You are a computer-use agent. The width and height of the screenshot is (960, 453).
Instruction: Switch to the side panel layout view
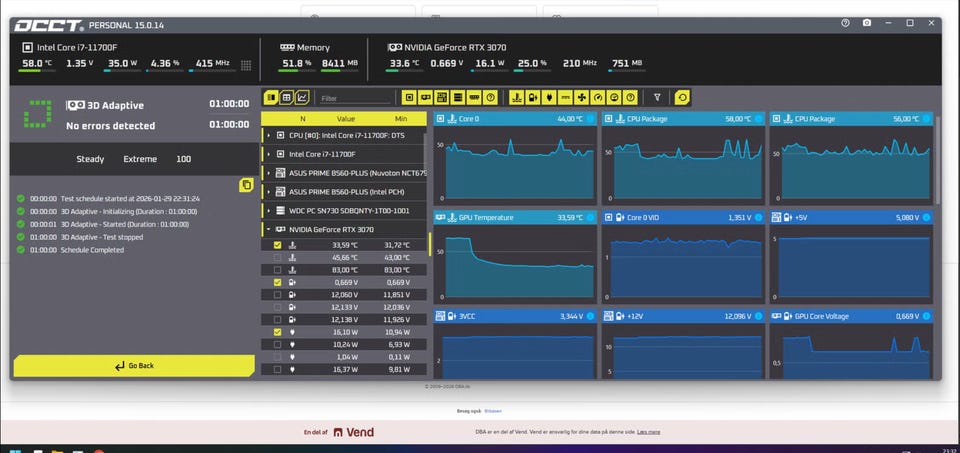click(270, 97)
